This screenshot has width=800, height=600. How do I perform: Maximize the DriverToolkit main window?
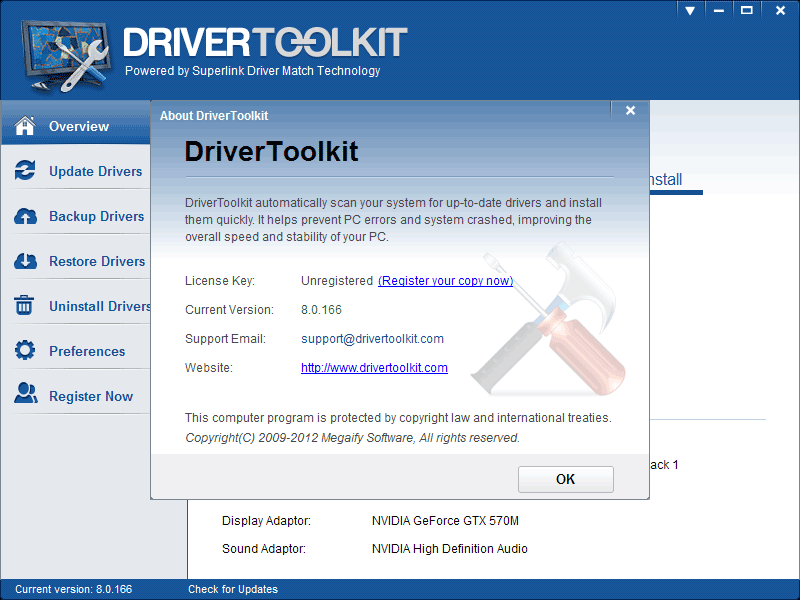coord(746,10)
